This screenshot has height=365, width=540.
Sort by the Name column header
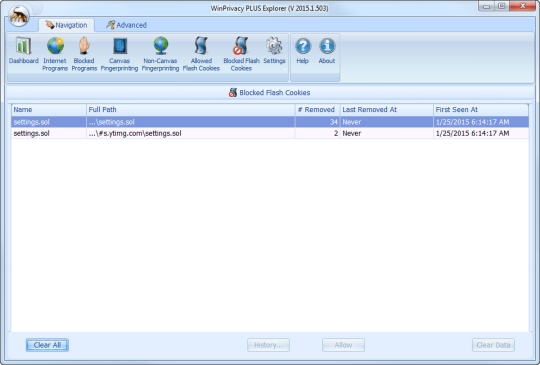tap(49, 110)
